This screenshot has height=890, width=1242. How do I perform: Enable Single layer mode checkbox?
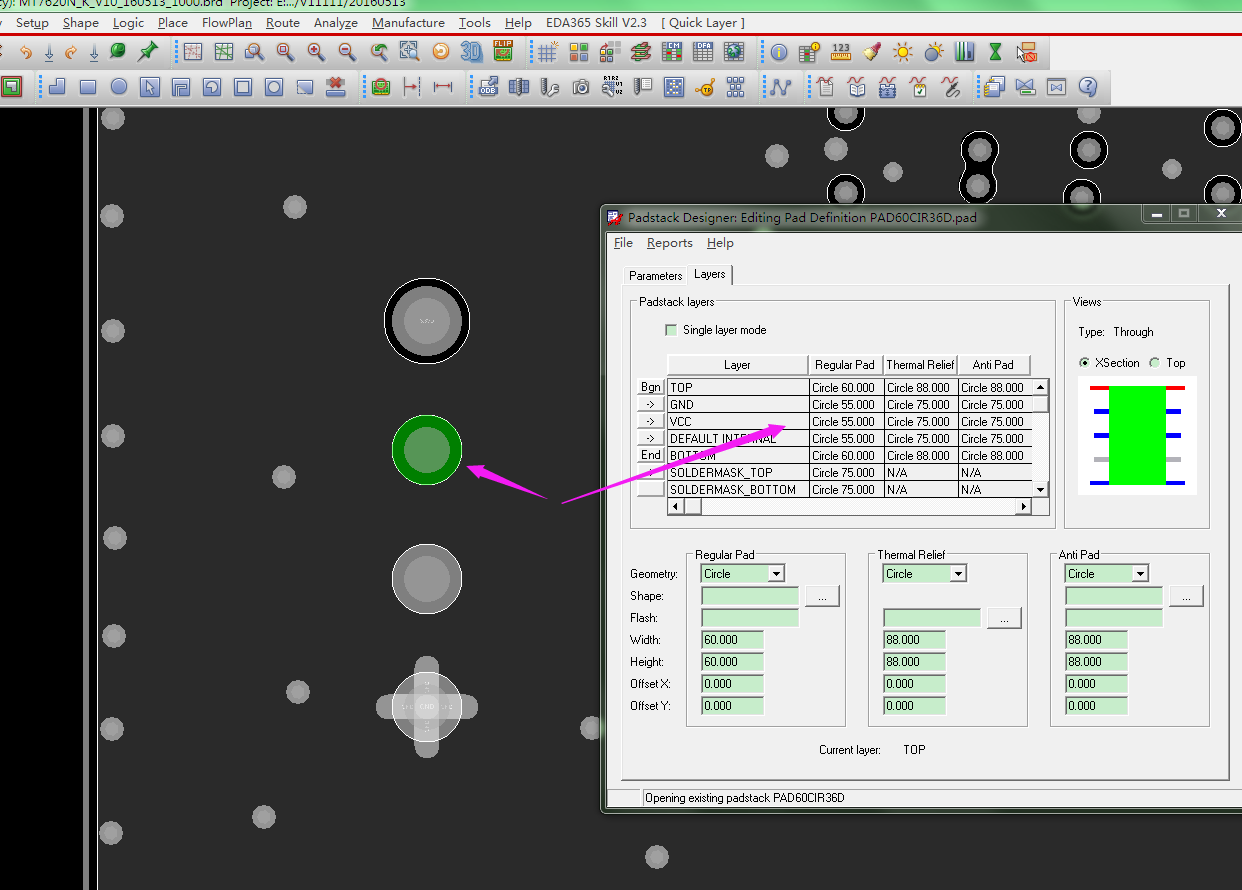671,330
